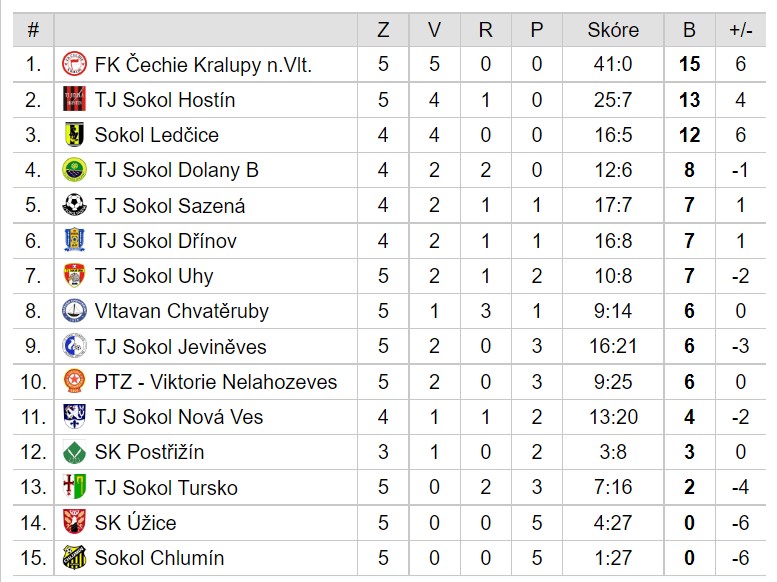Click the +/- column header
Image resolution: width=777 pixels, height=582 pixels.
[741, 30]
